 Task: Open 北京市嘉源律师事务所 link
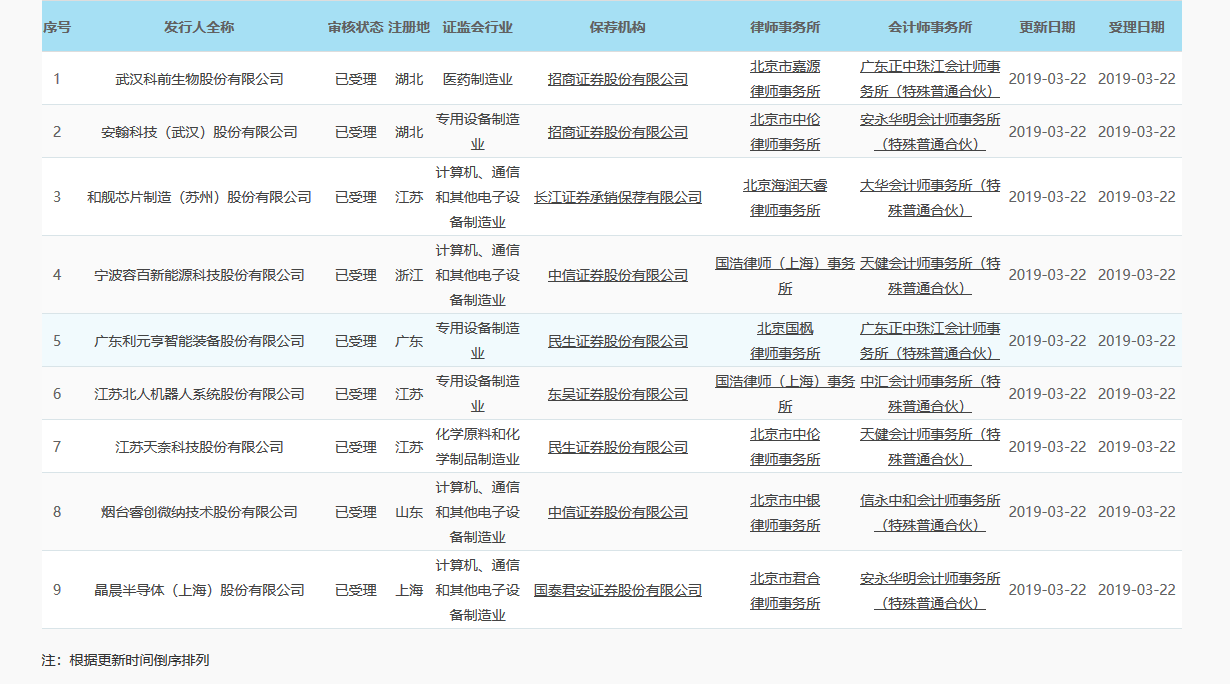tap(785, 79)
